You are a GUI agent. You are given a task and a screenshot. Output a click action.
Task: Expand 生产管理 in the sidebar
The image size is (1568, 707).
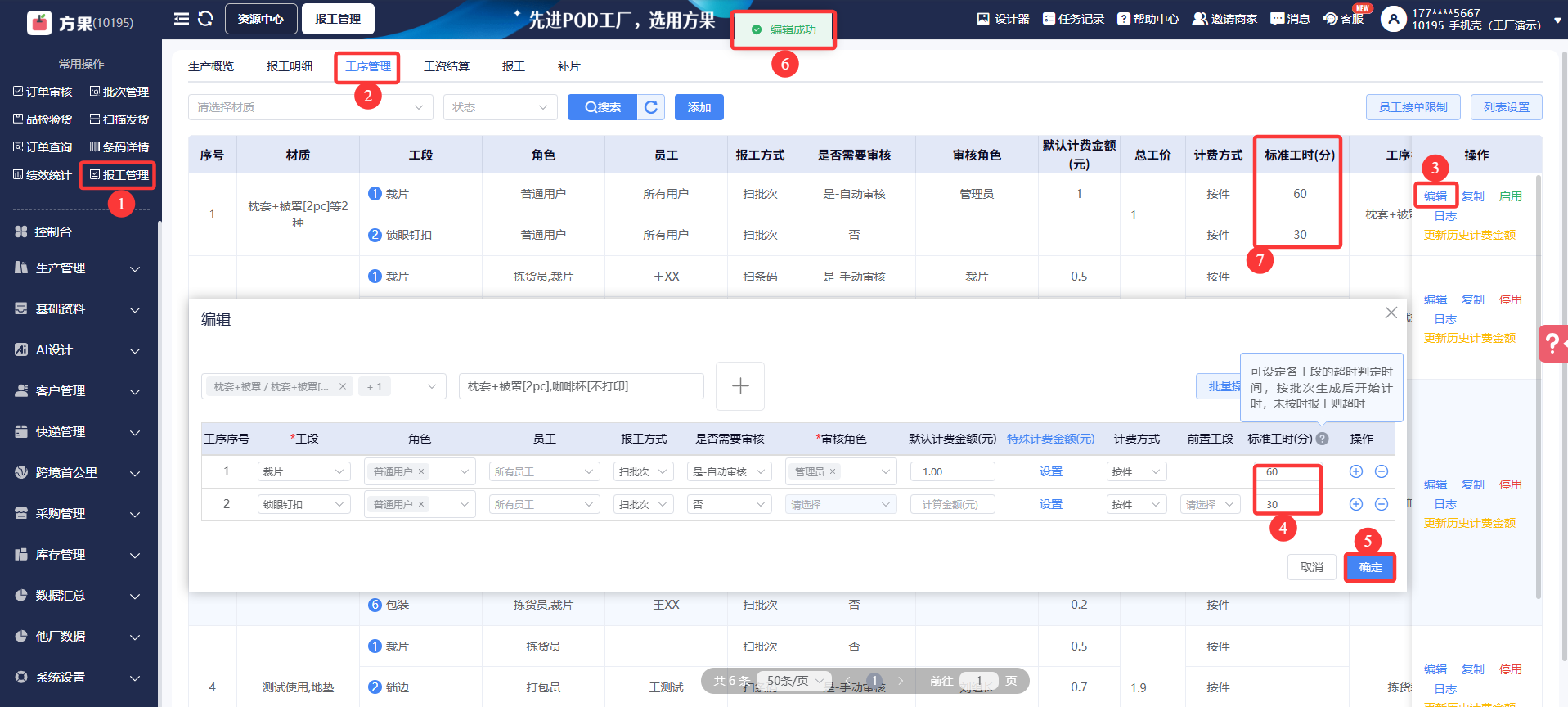(79, 268)
